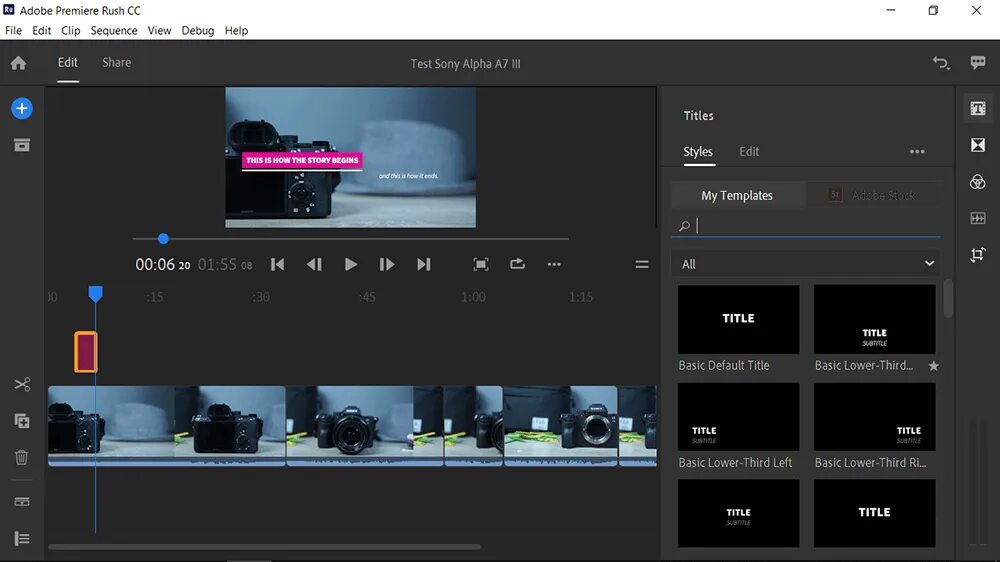The height and width of the screenshot is (562, 1000).
Task: Delete clip with trash icon
Action: point(22,457)
